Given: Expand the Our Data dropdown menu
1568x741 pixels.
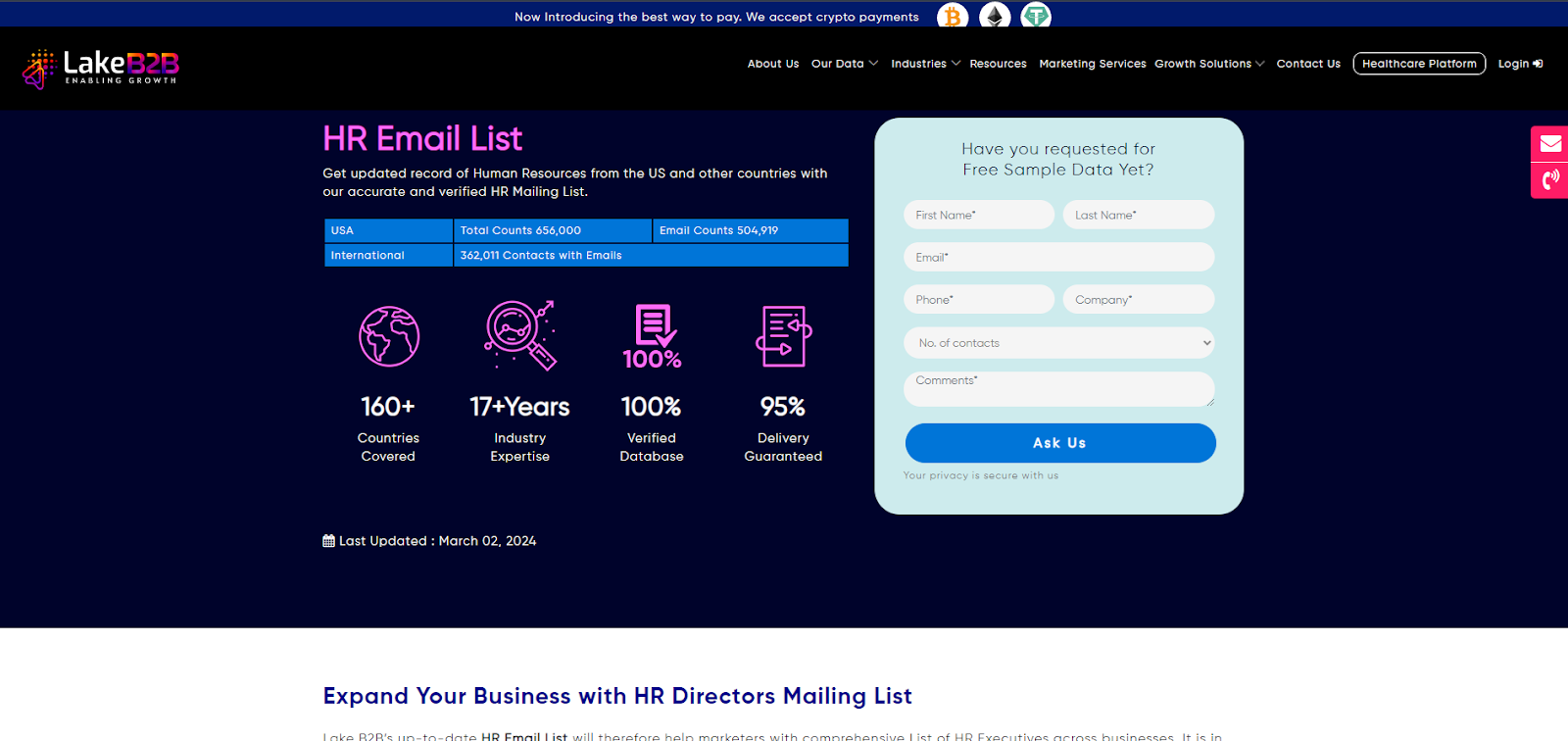Looking at the screenshot, I should (845, 64).
